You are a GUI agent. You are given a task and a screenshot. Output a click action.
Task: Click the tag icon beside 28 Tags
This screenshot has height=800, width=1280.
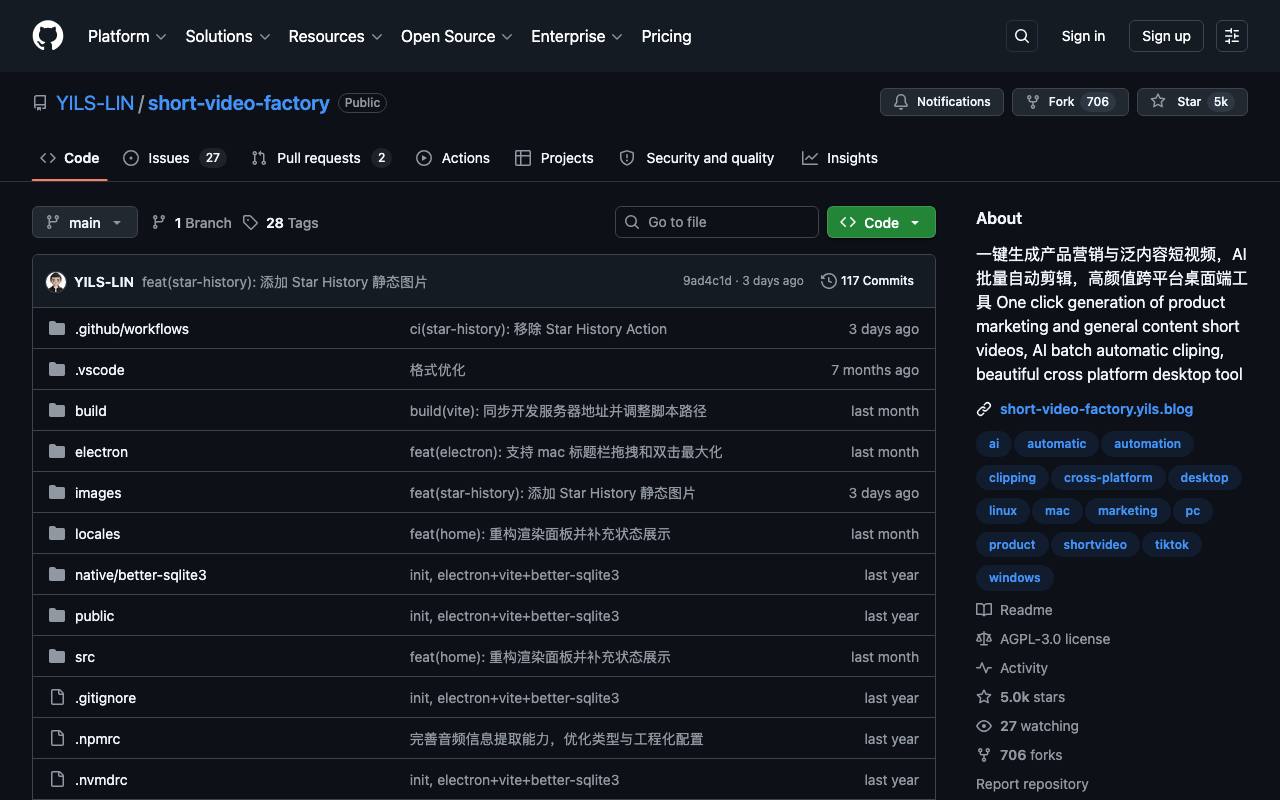point(250,222)
